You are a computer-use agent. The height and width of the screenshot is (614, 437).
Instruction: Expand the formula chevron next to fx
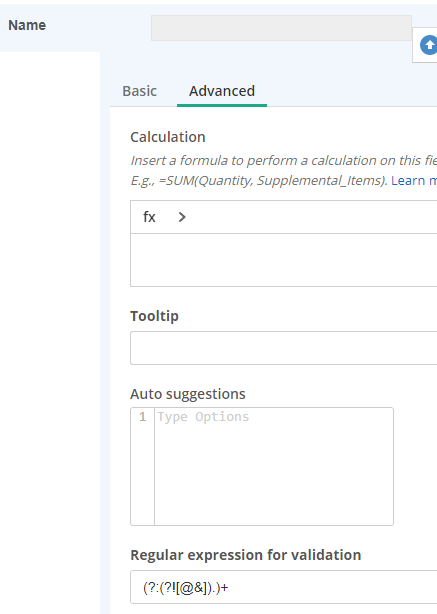point(182,217)
